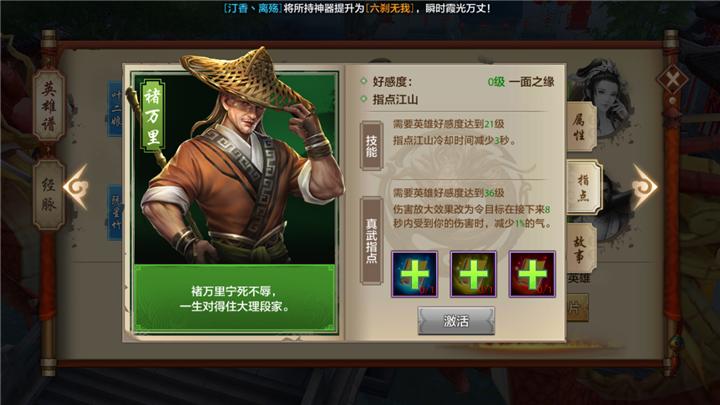The width and height of the screenshot is (720, 405).
Task: Click the 指点江山 skill name
Action: tap(395, 99)
